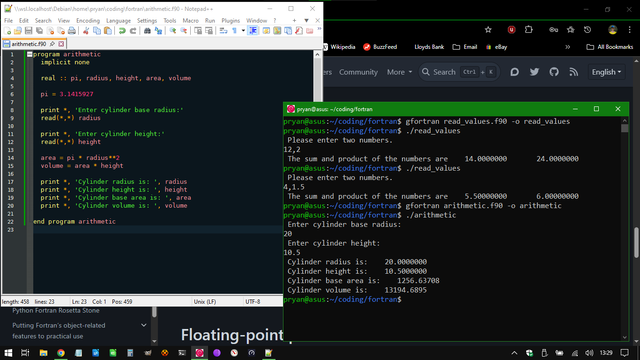640x360 pixels.
Task: Open a file using Notepad++ toolbar icon
Action: (x=18, y=31)
